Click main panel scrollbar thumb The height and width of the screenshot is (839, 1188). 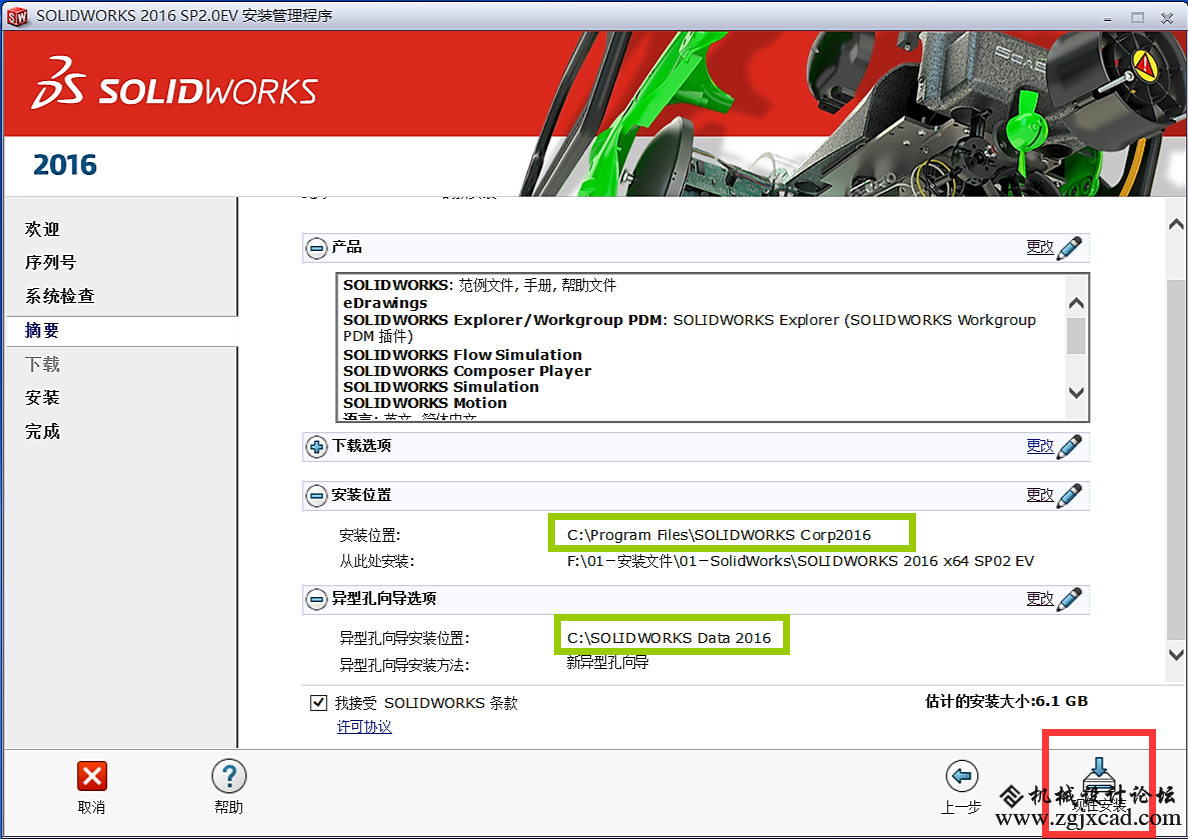pos(1176,459)
